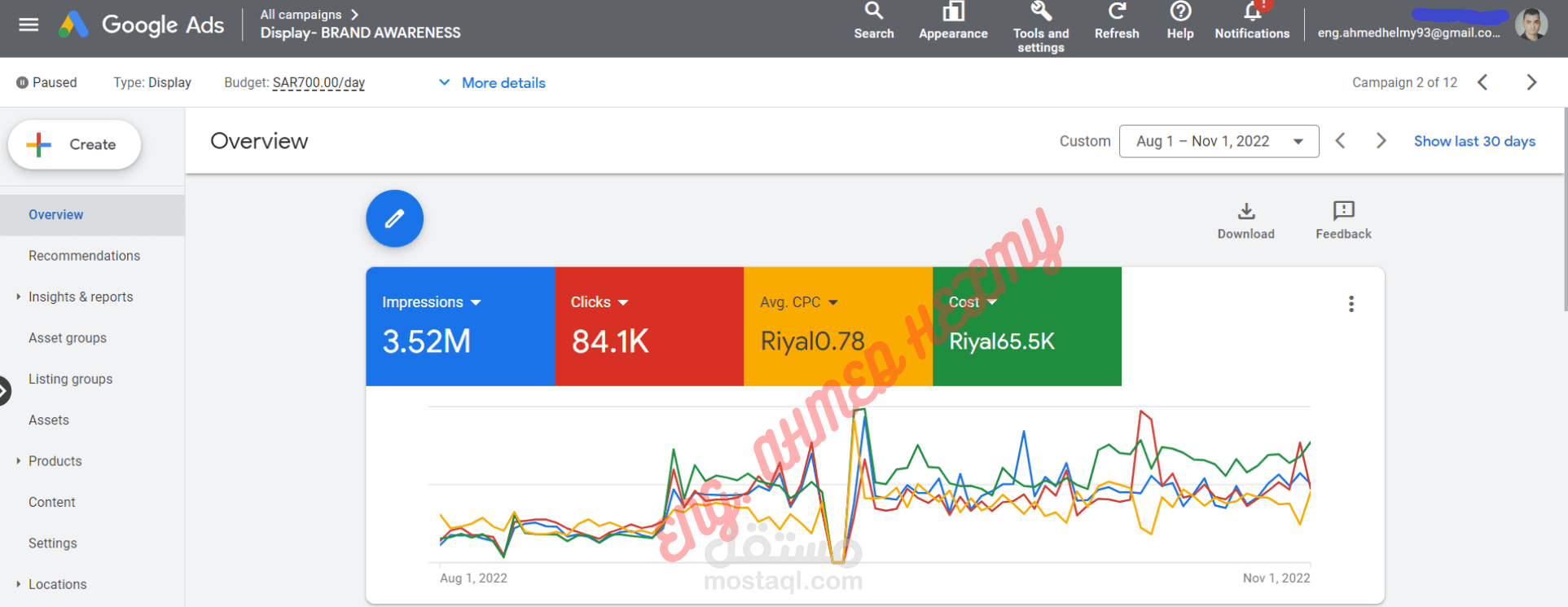Edit the SAR700.00/day budget
This screenshot has height=607, width=1568.
pos(318,82)
